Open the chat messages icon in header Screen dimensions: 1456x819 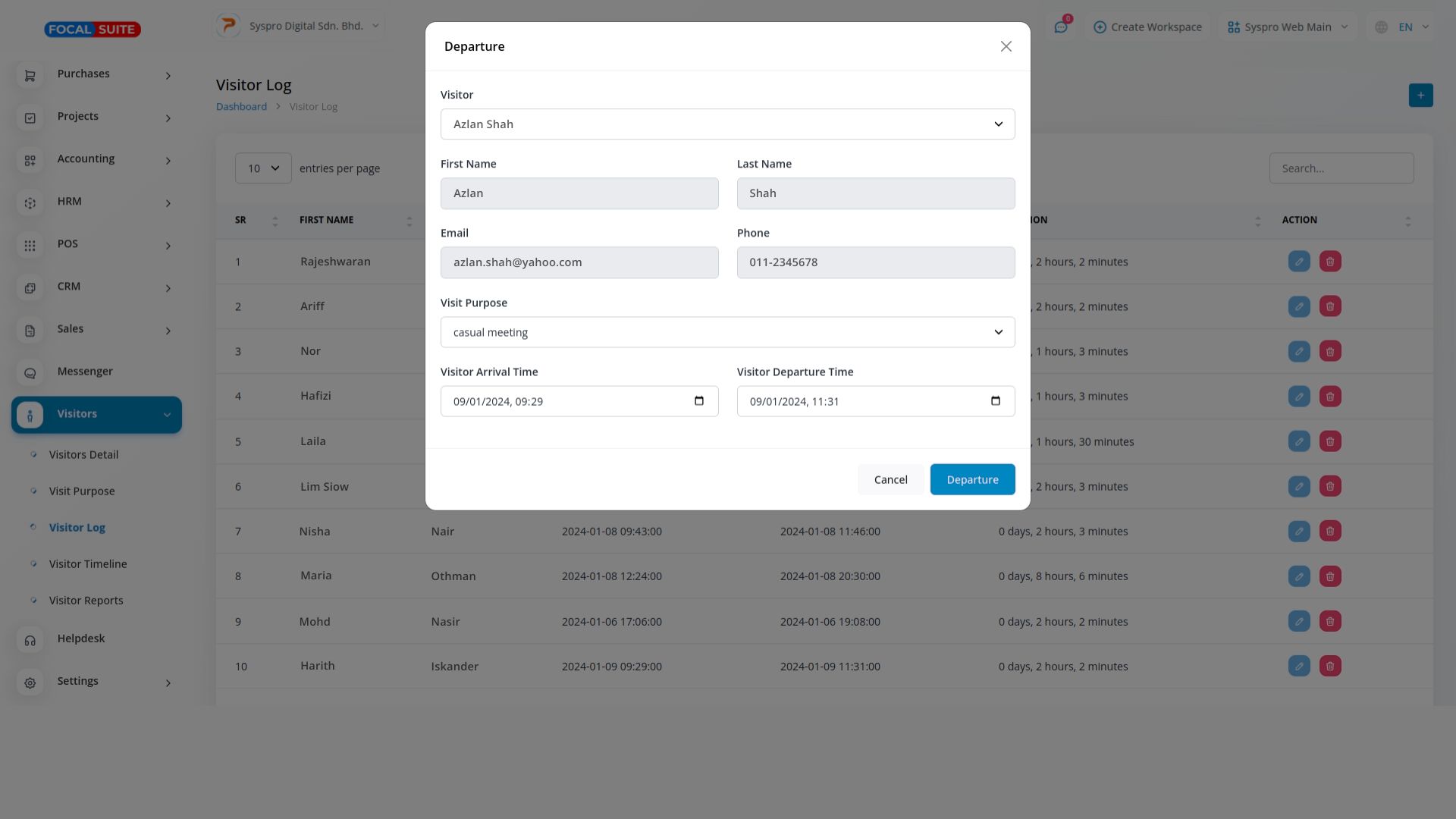(1060, 27)
